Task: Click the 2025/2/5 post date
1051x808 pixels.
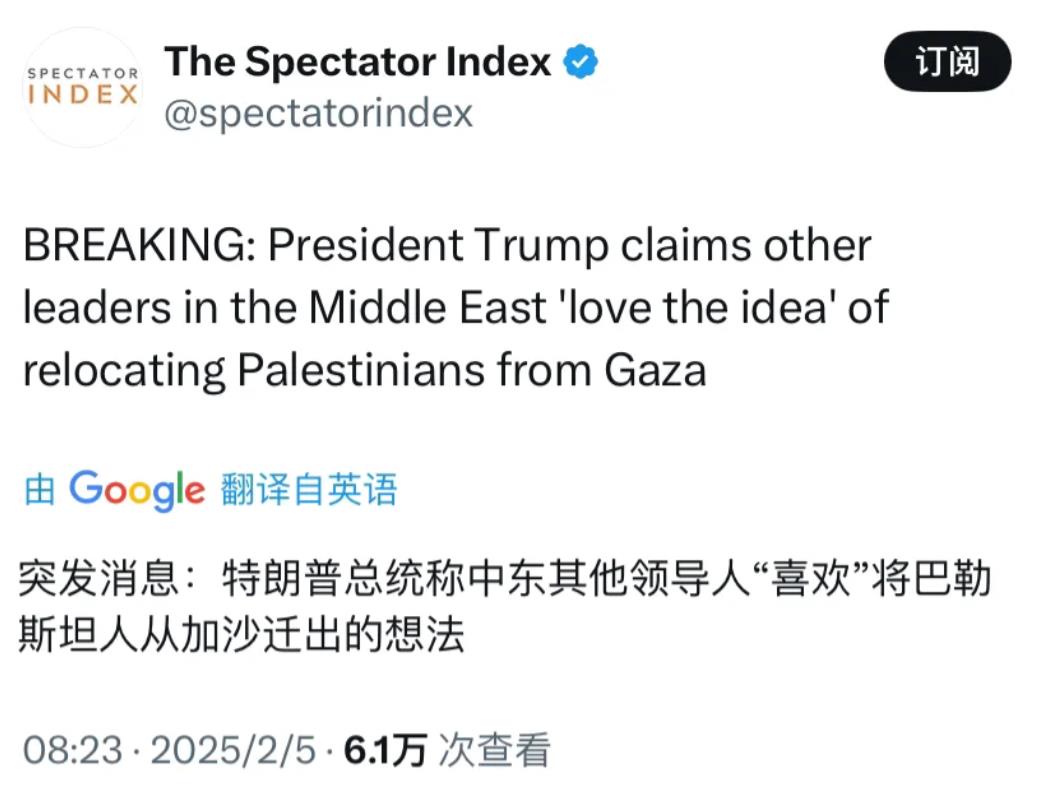Action: coord(233,749)
